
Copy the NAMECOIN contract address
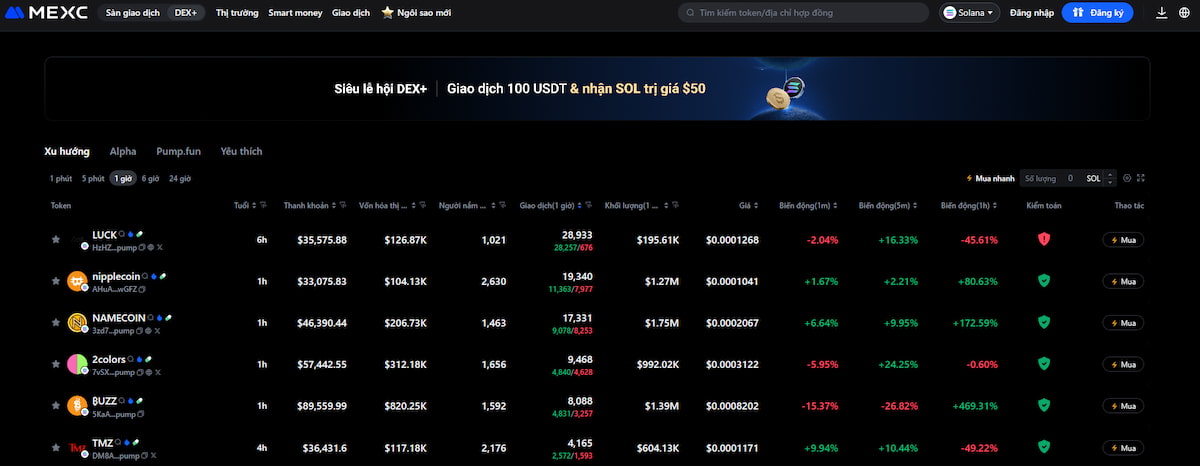(141, 330)
